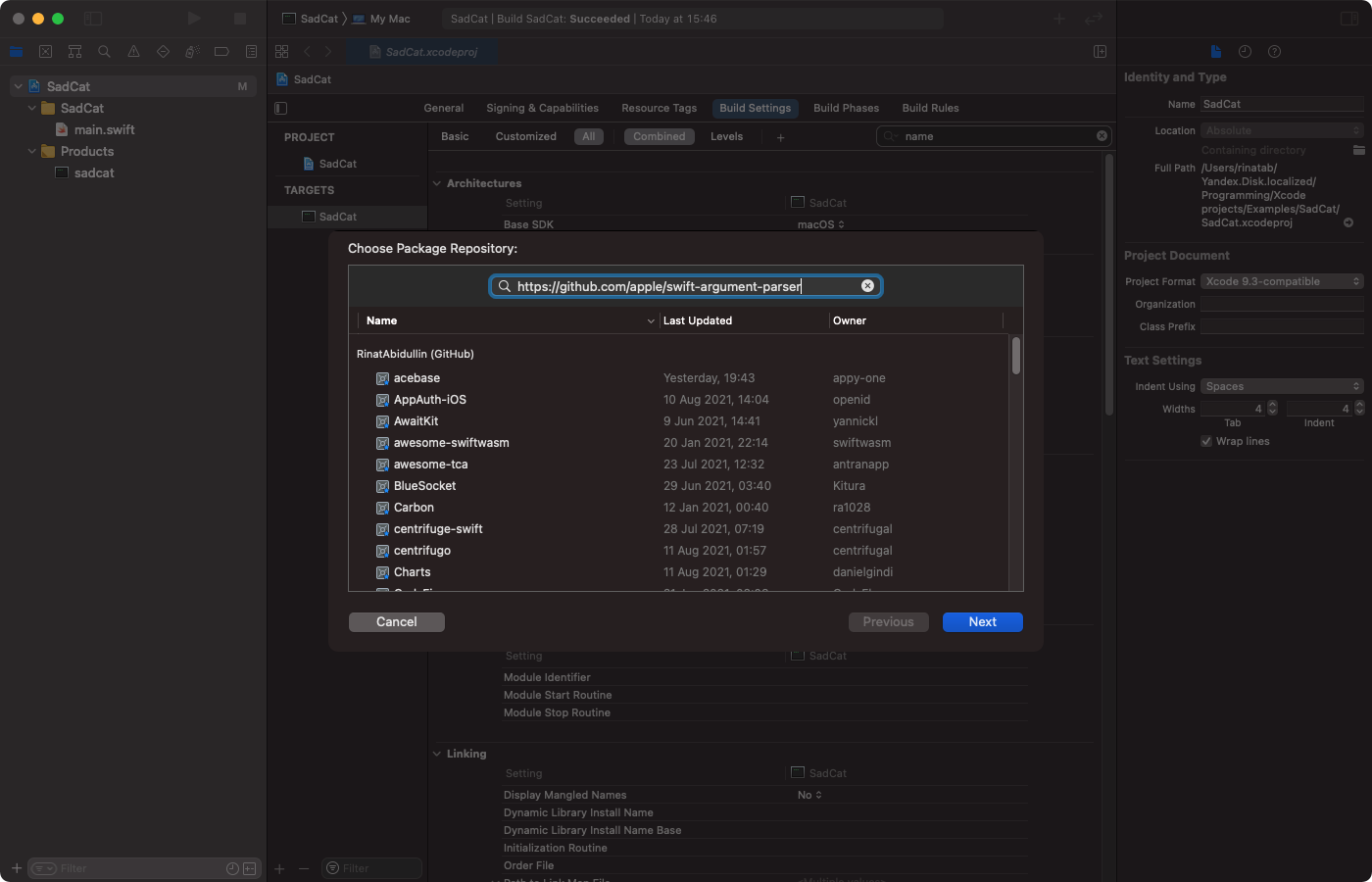1372x882 pixels.
Task: Open the Resource Tags tab
Action: coord(659,108)
